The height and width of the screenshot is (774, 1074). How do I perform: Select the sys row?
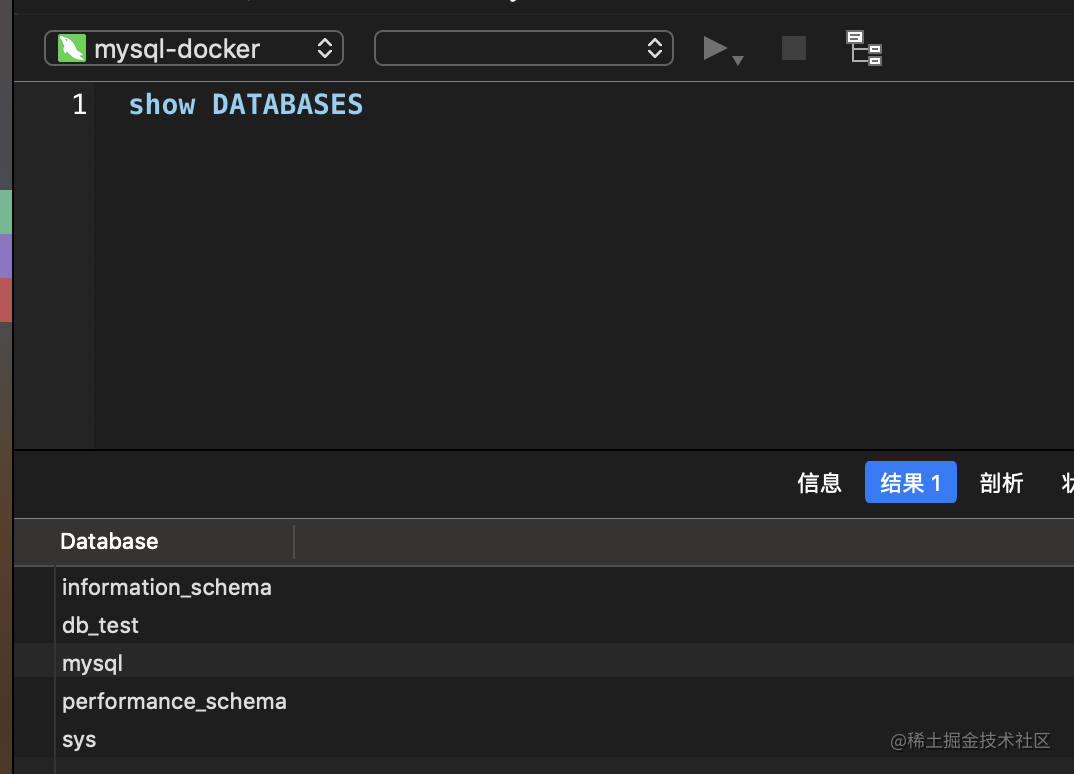pyautogui.click(x=544, y=739)
